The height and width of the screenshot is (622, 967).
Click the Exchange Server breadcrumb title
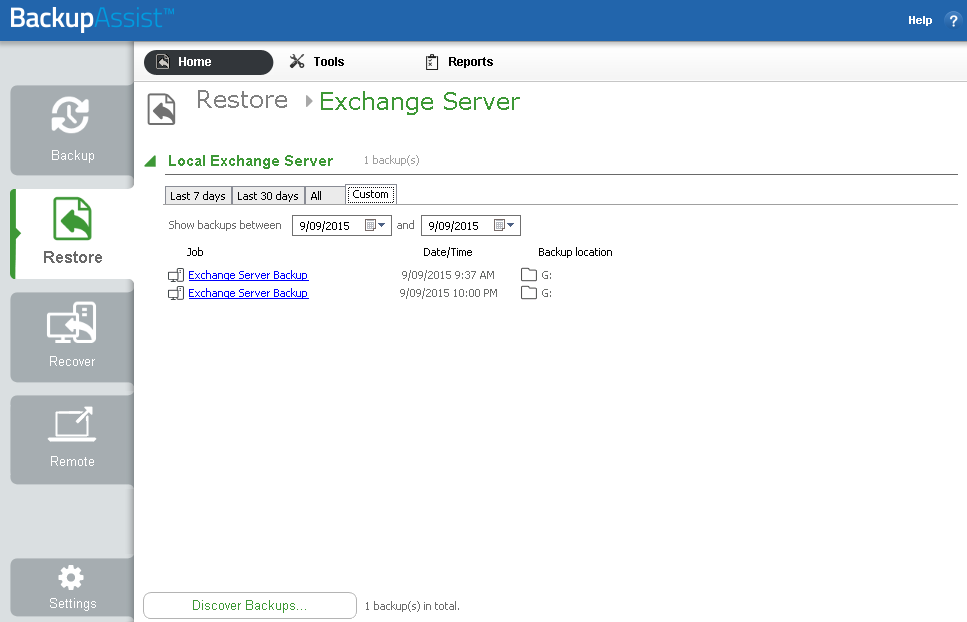coord(419,102)
